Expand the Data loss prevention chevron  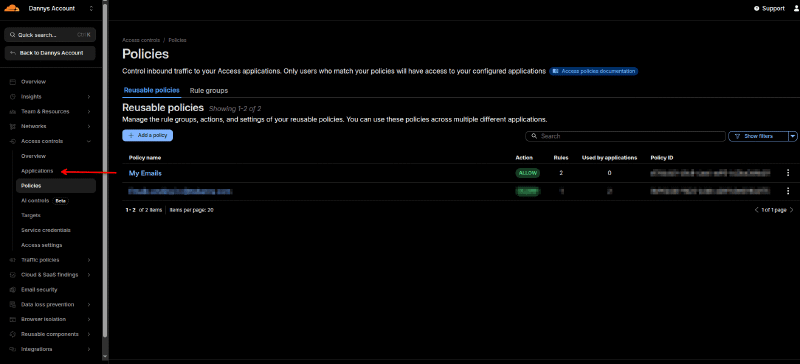pos(89,304)
